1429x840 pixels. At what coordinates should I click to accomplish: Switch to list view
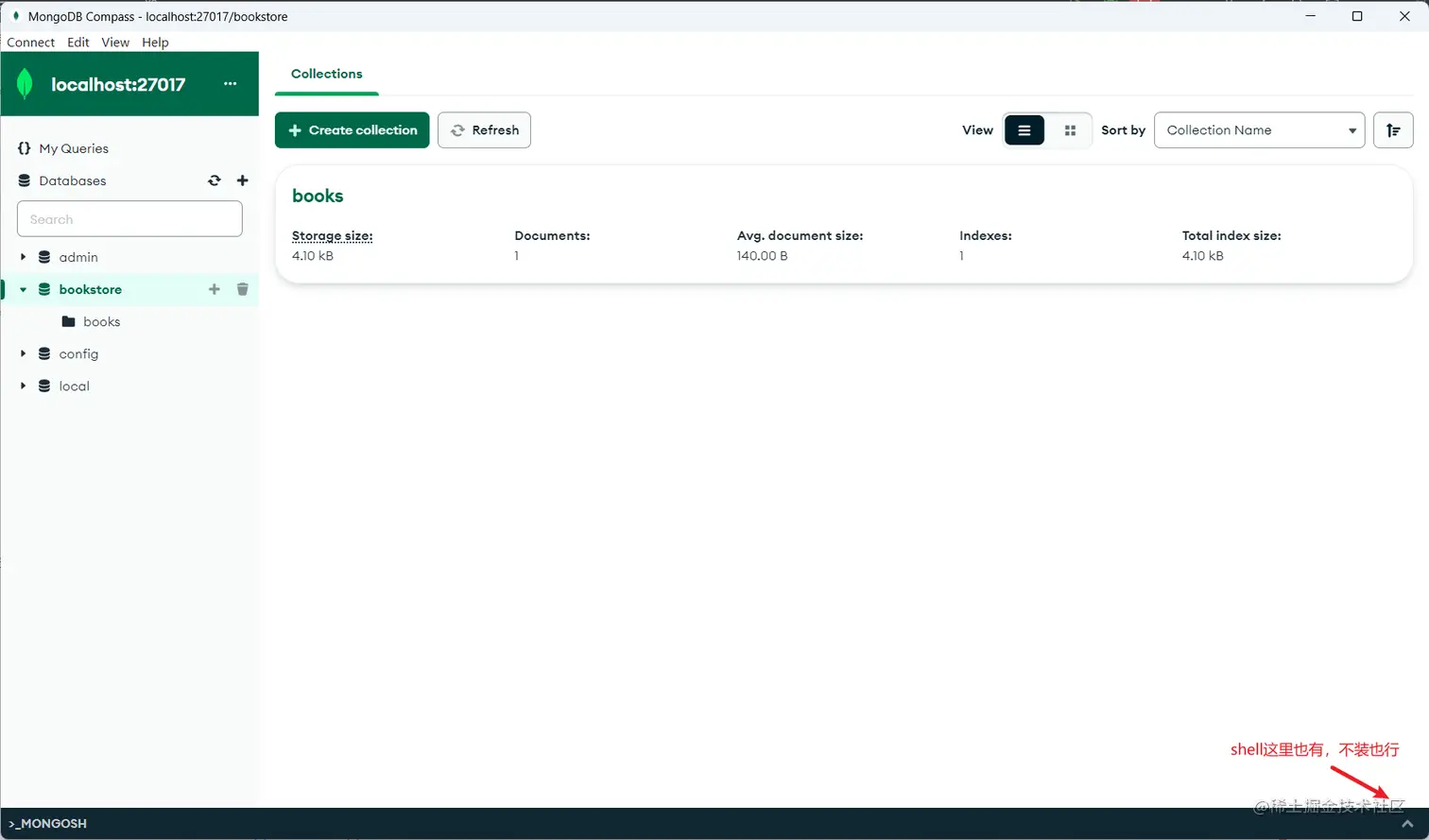point(1024,130)
